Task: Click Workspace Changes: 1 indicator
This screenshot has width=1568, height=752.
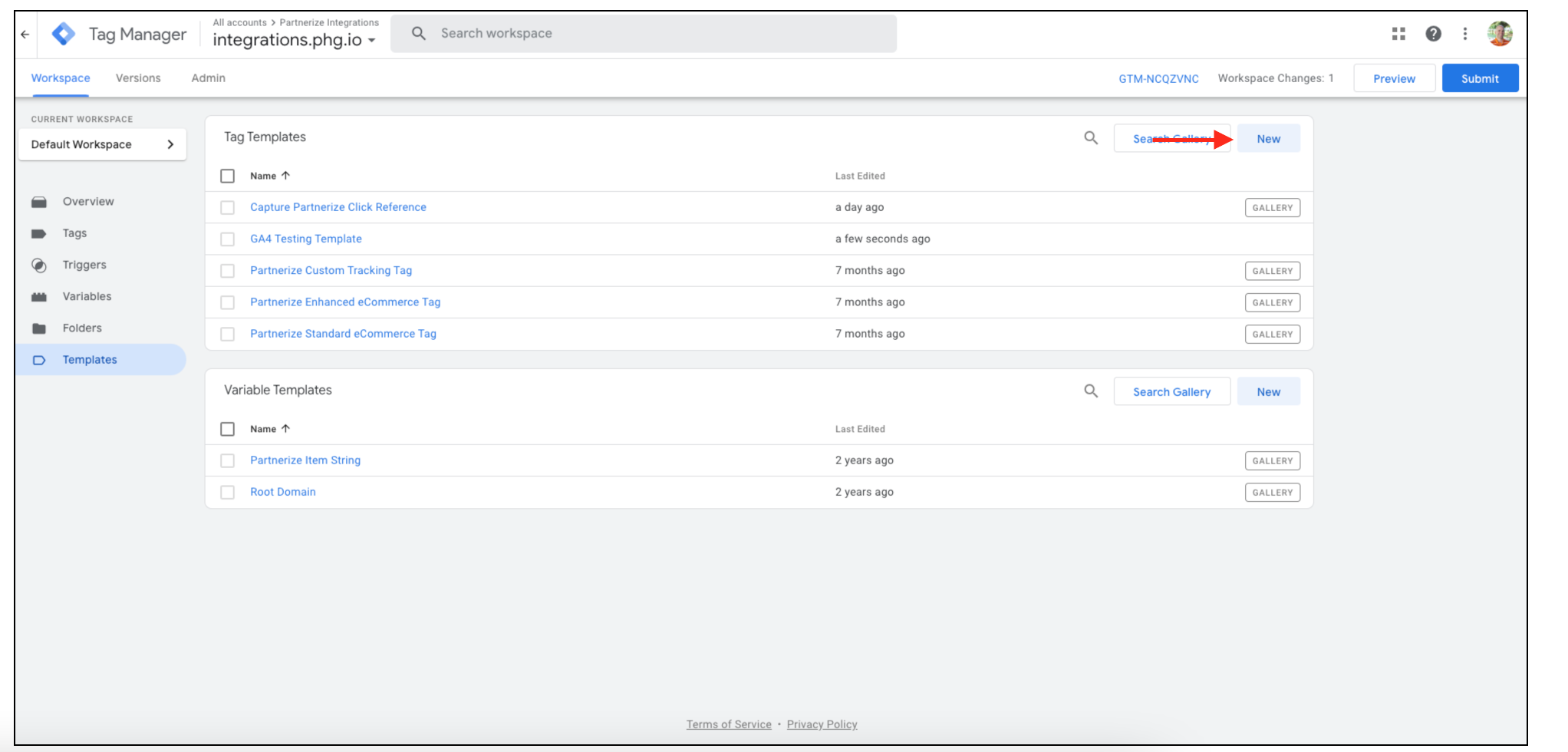Action: 1276,78
